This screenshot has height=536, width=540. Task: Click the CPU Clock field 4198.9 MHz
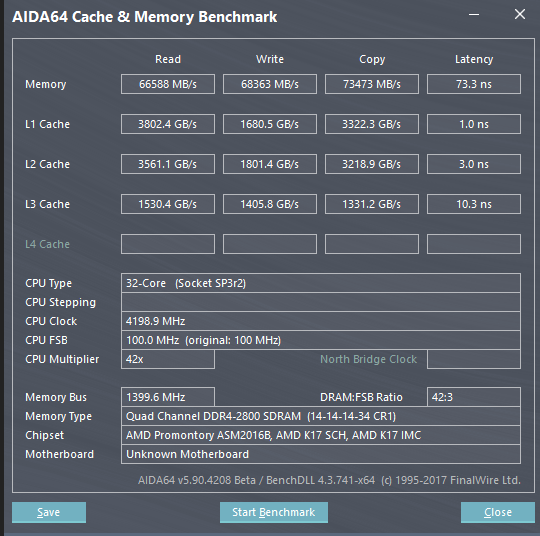point(321,321)
